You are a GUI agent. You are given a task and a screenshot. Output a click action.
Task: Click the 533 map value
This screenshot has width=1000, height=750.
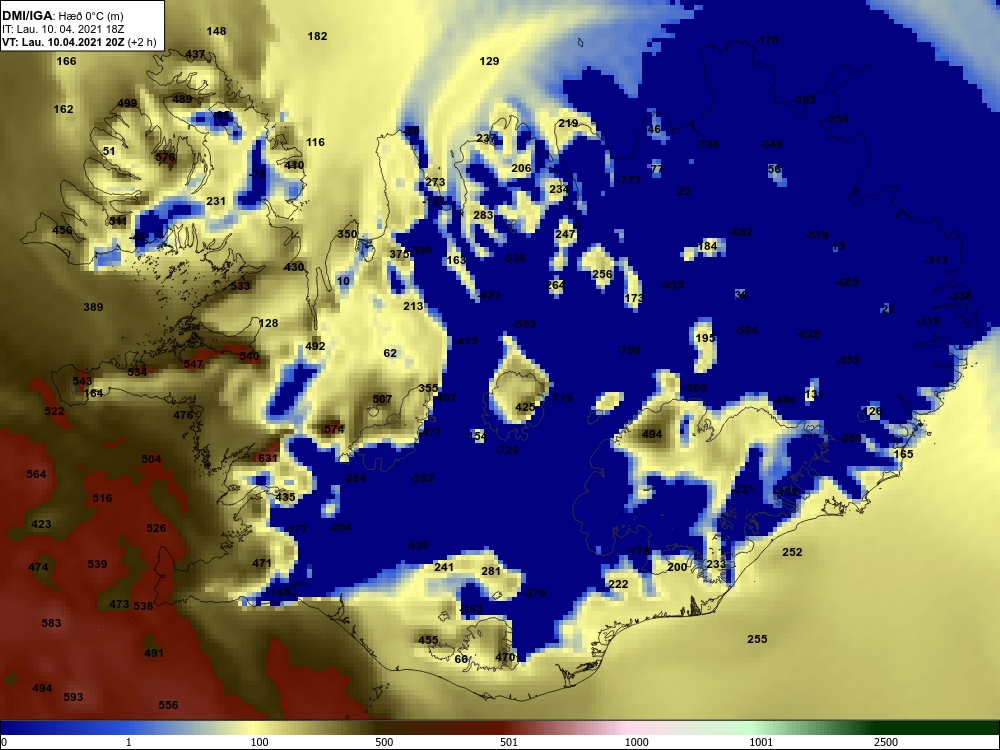pos(240,286)
